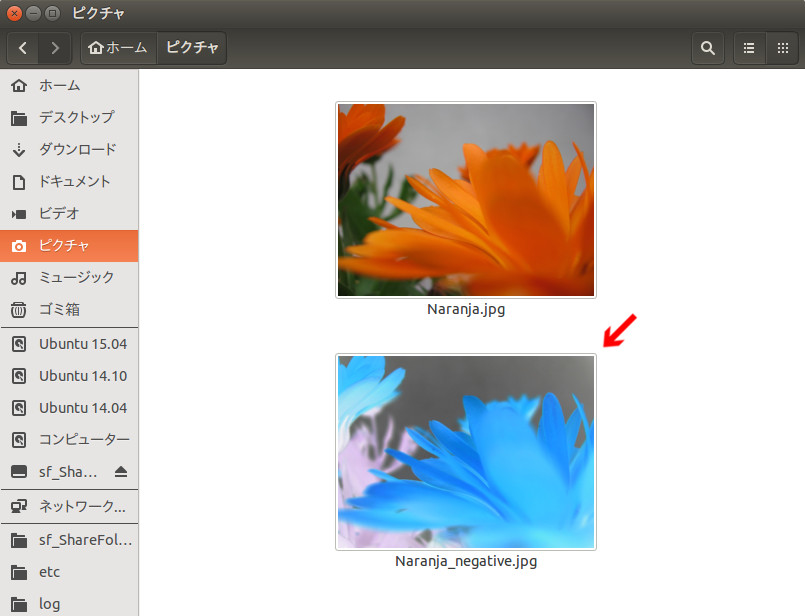Open the Ubuntu 15.04 volume
Image resolution: width=805 pixels, height=616 pixels.
point(69,344)
